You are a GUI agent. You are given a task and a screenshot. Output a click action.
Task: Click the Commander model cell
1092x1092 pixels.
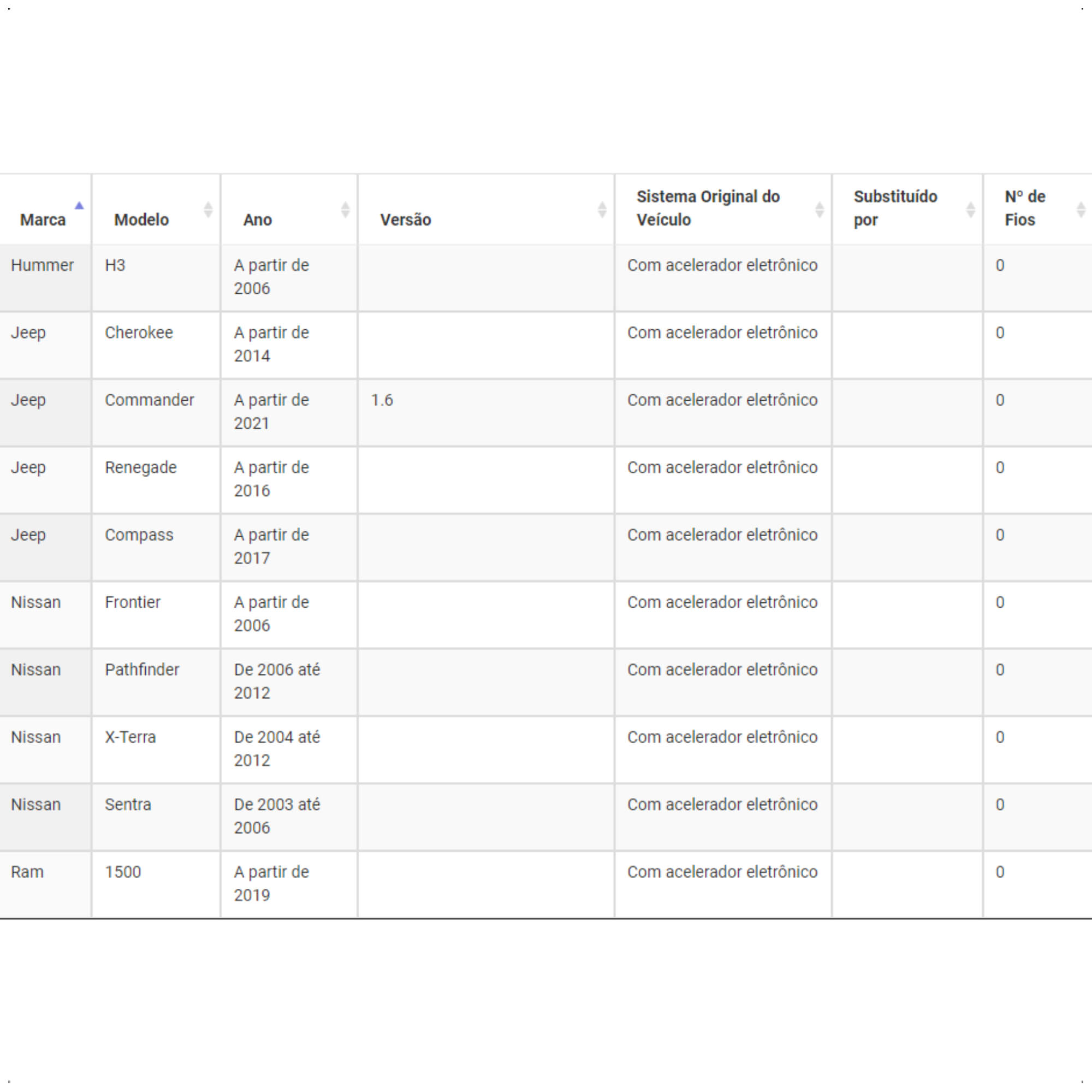click(149, 400)
